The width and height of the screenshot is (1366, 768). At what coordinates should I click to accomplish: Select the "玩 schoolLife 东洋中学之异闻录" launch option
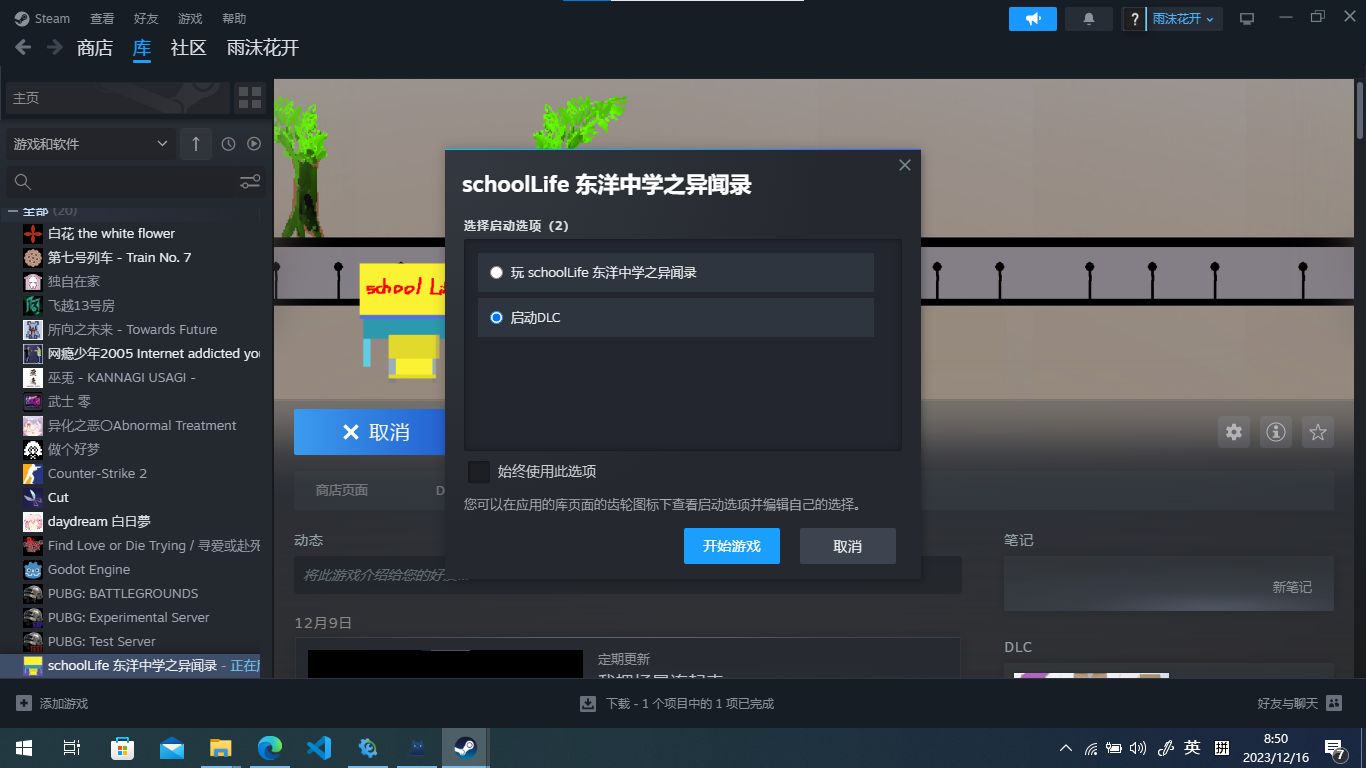click(x=676, y=272)
